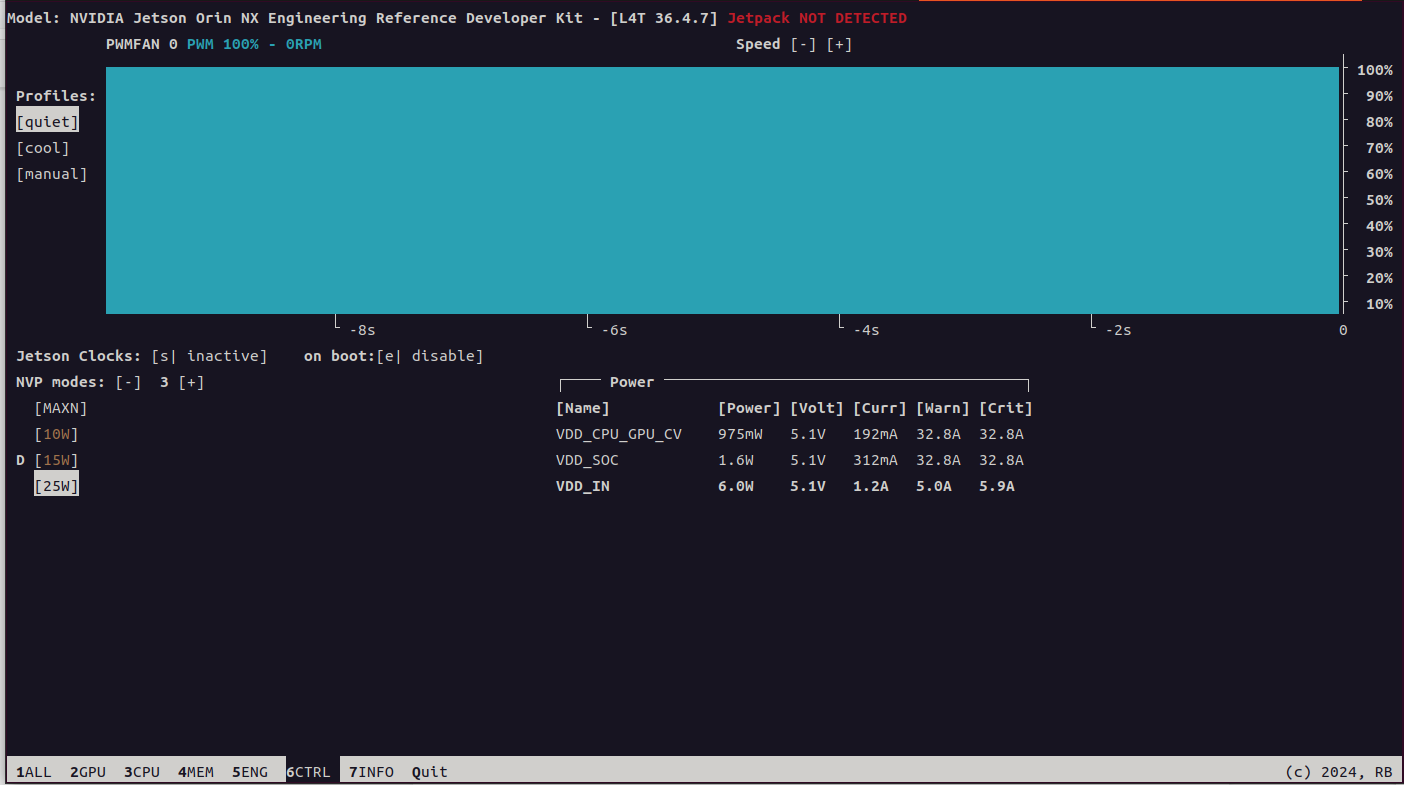Click the PWMFAN 0 label
Image resolution: width=1404 pixels, height=785 pixels.
coord(142,44)
